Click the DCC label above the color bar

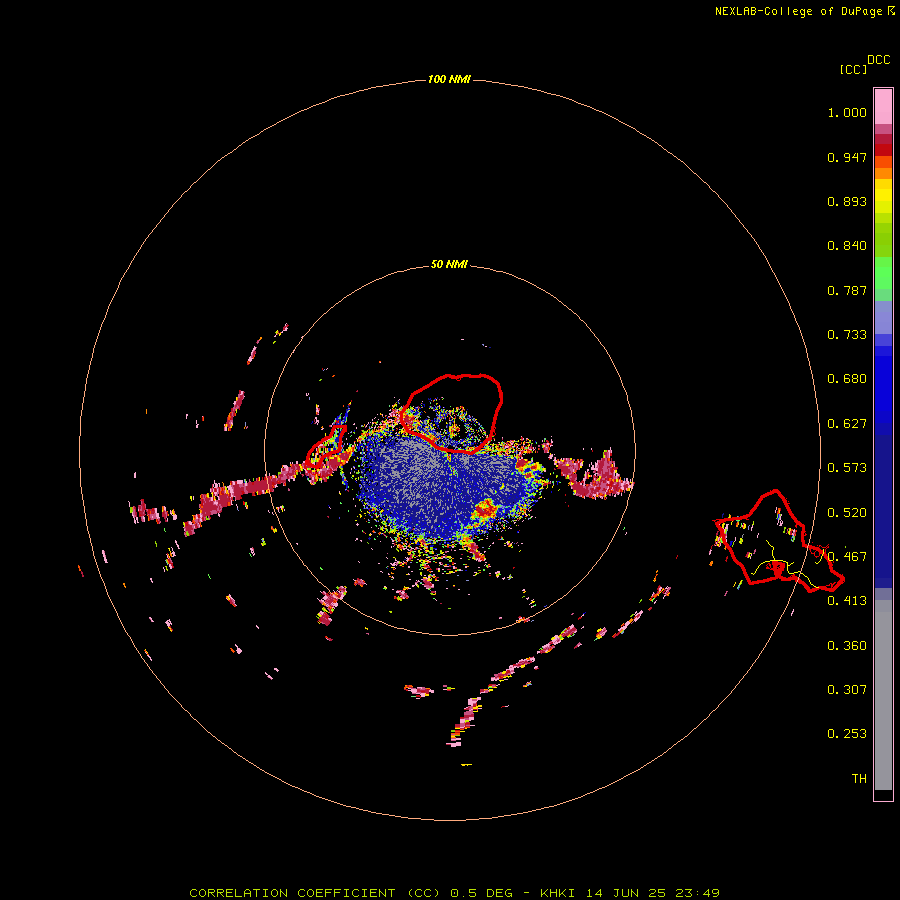pos(879,60)
